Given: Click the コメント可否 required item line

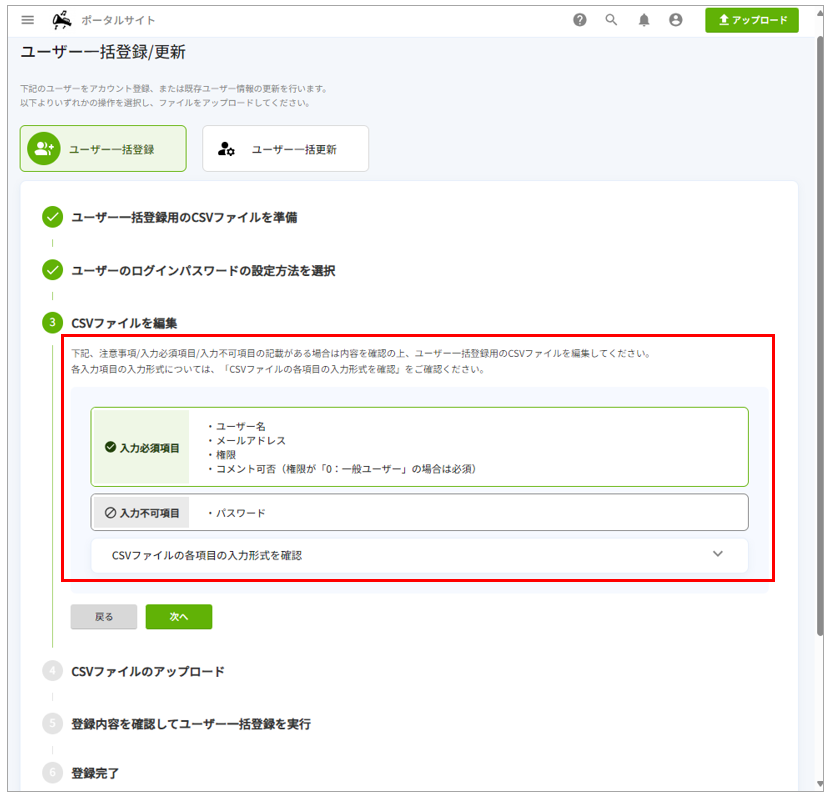Looking at the screenshot, I should (x=345, y=469).
